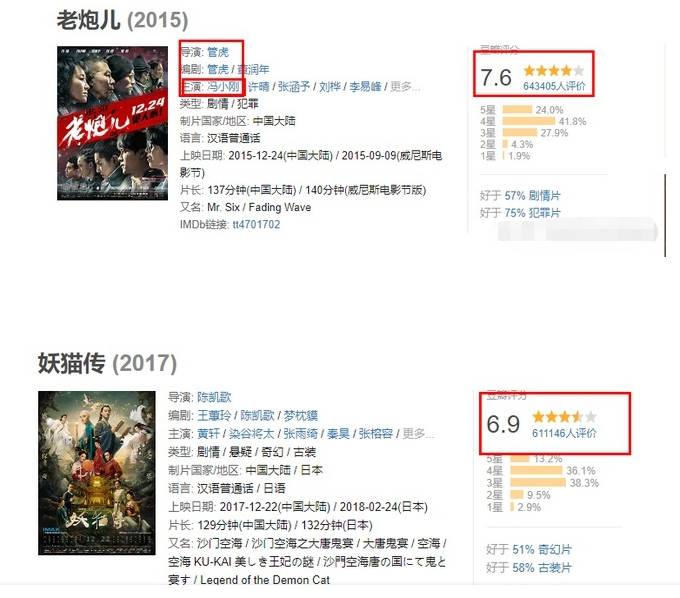Open IMDb link tt4701702
680x598 pixels.
[x=256, y=225]
